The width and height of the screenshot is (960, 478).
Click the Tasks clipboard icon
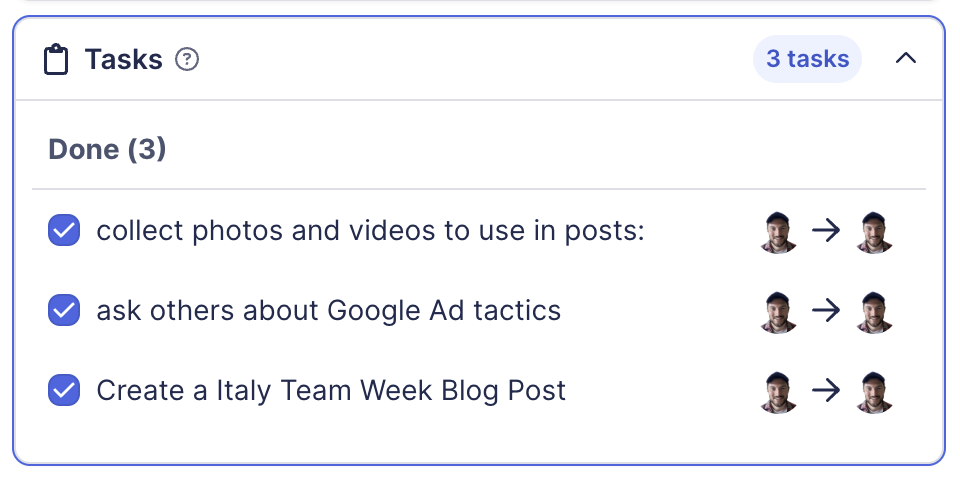[x=57, y=60]
